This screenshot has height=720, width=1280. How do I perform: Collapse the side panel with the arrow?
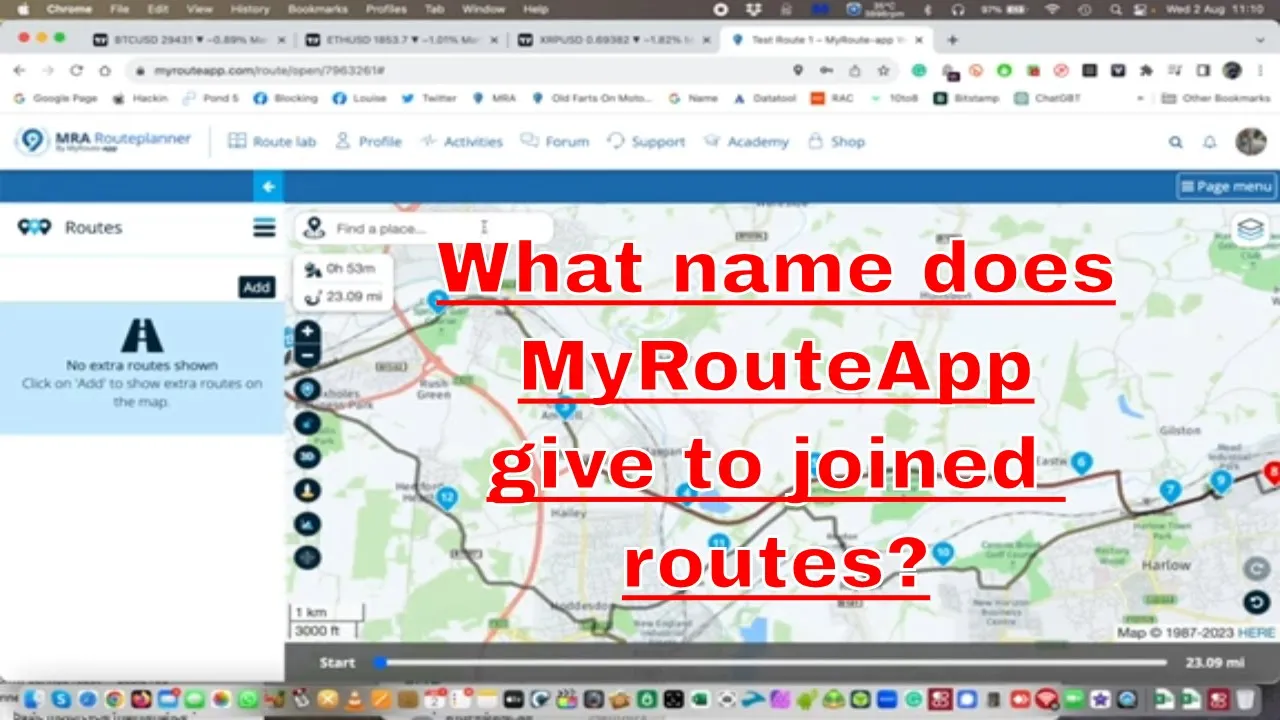268,186
